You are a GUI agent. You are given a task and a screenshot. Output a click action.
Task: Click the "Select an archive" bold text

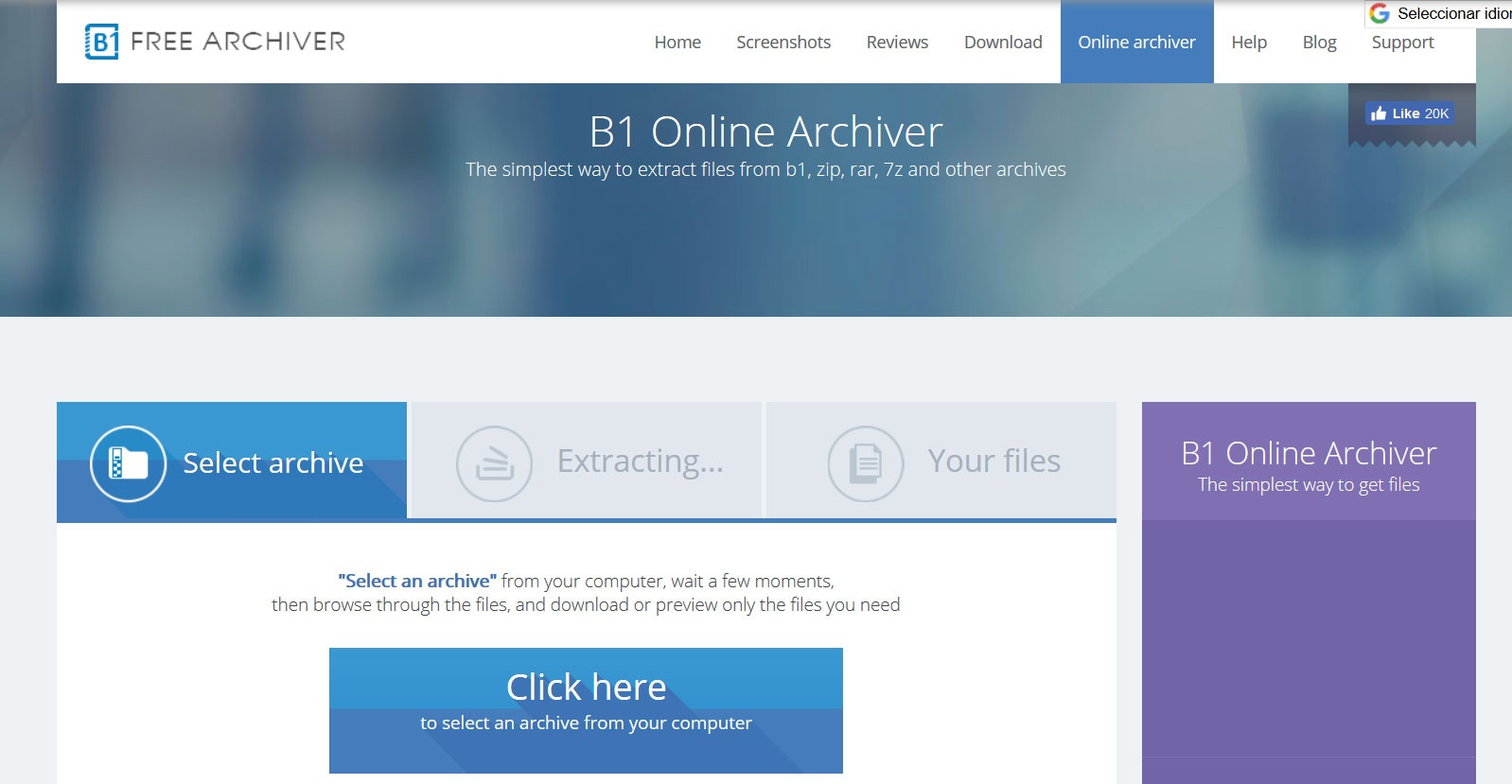(417, 581)
